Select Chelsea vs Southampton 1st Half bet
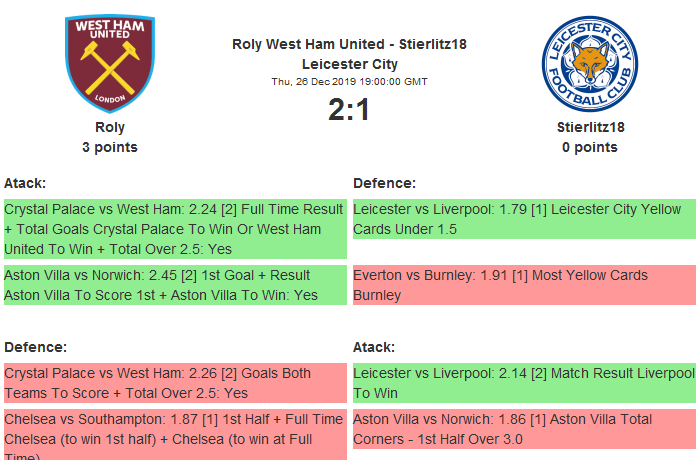 click(174, 434)
